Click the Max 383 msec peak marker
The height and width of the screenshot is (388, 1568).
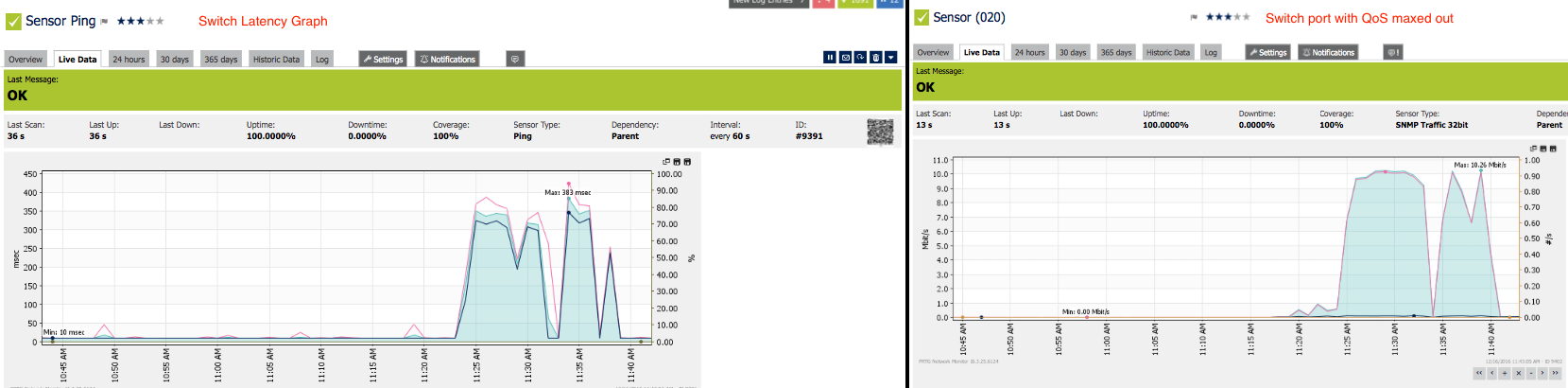click(x=568, y=184)
